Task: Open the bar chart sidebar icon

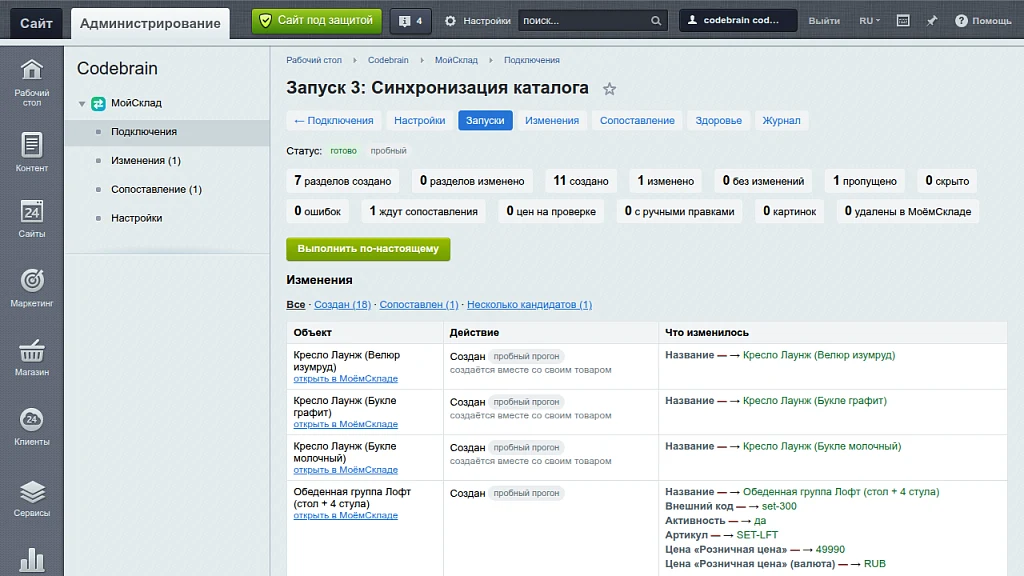Action: pos(31,560)
